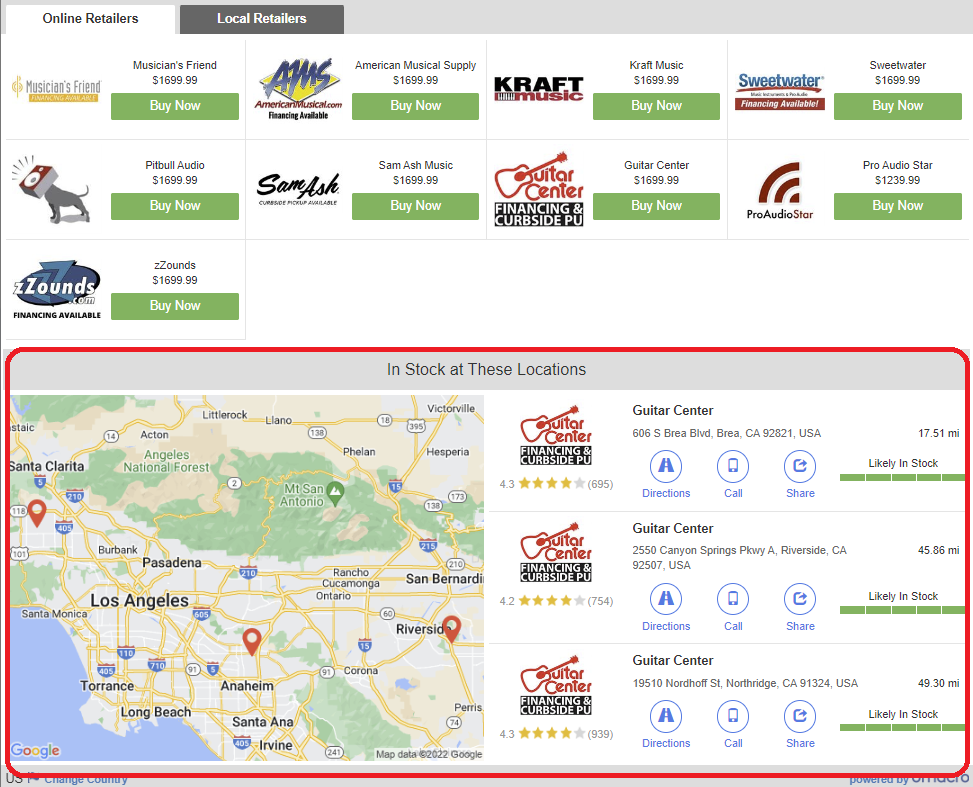The image size is (973, 787).
Task: Click the Guitar Center logo for Brea
Action: [x=556, y=435]
